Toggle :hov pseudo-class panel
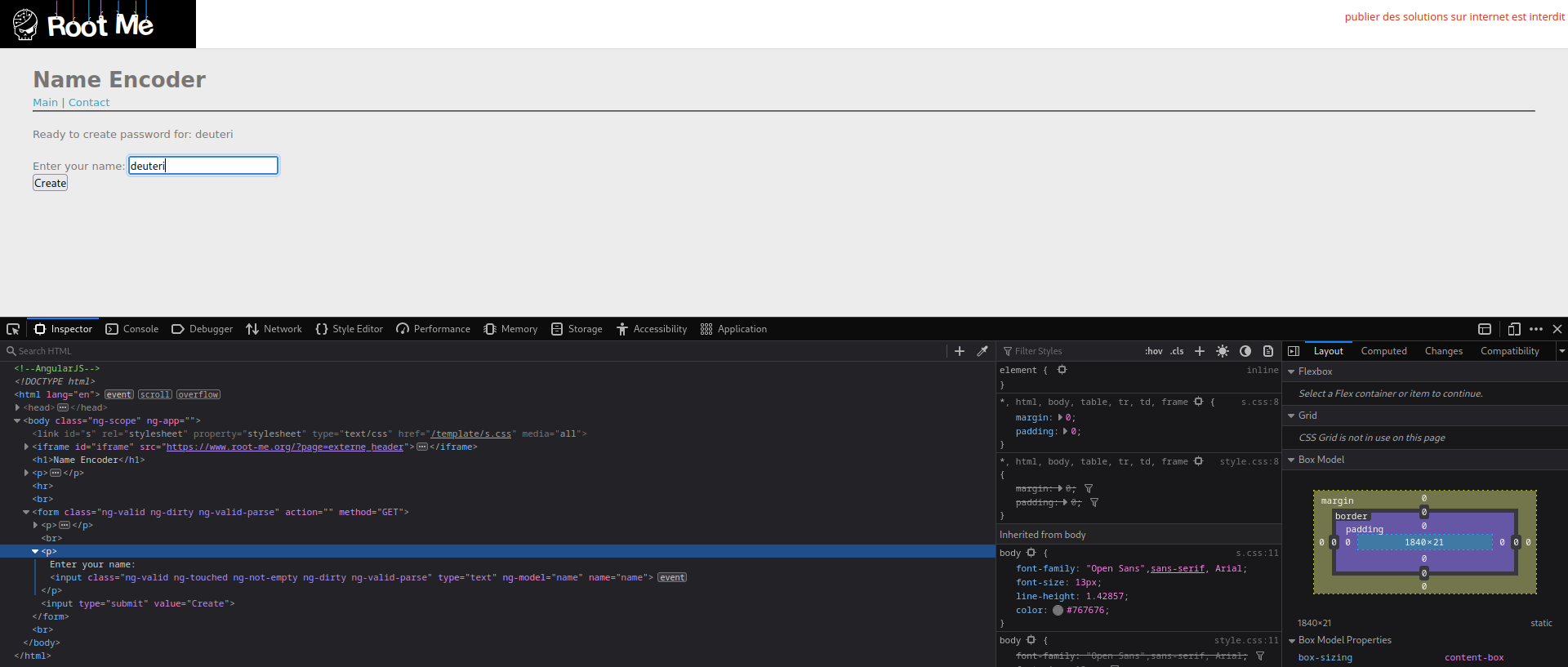Image resolution: width=1568 pixels, height=667 pixels. point(1153,351)
